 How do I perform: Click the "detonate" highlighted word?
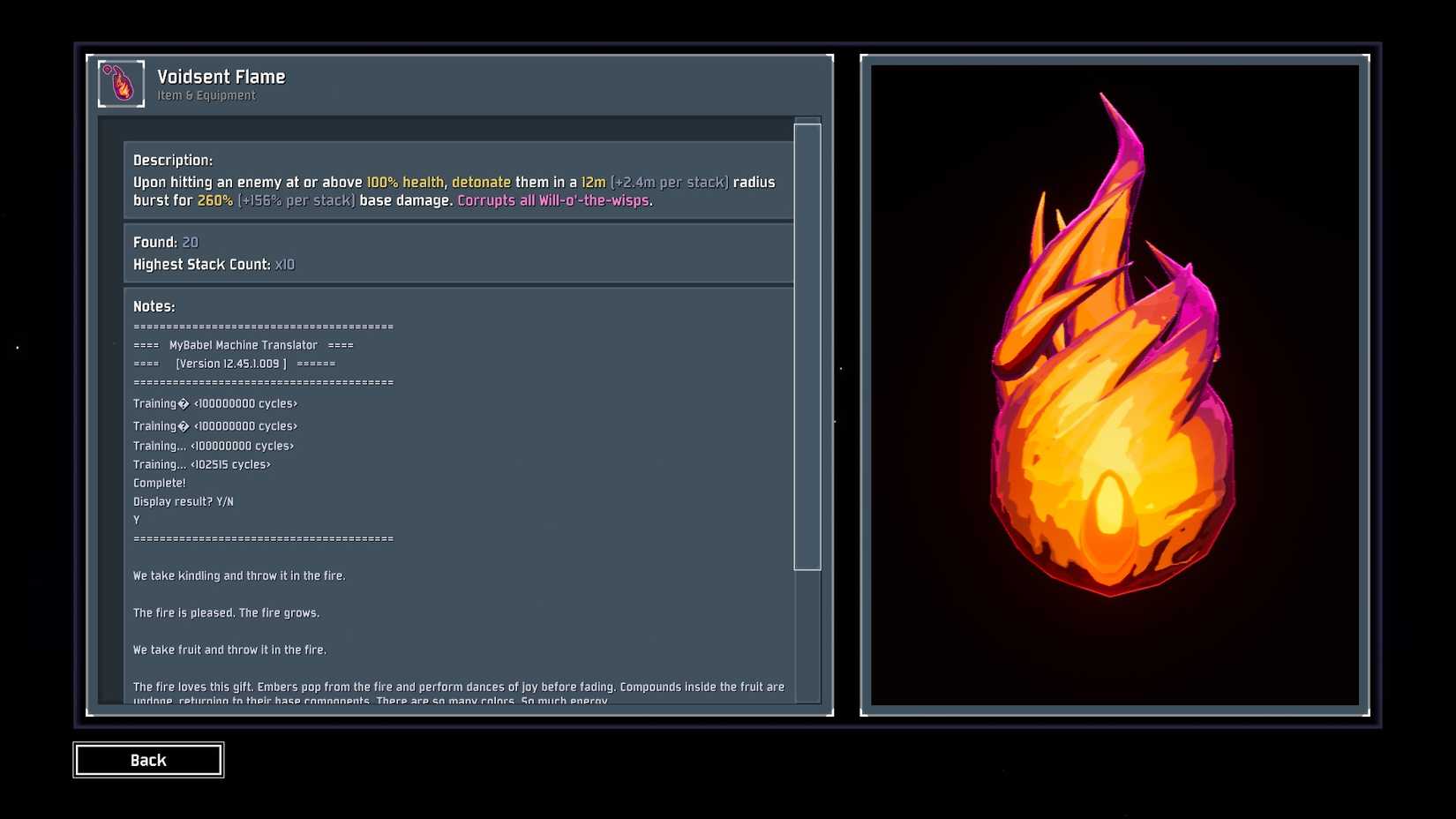pyautogui.click(x=482, y=182)
